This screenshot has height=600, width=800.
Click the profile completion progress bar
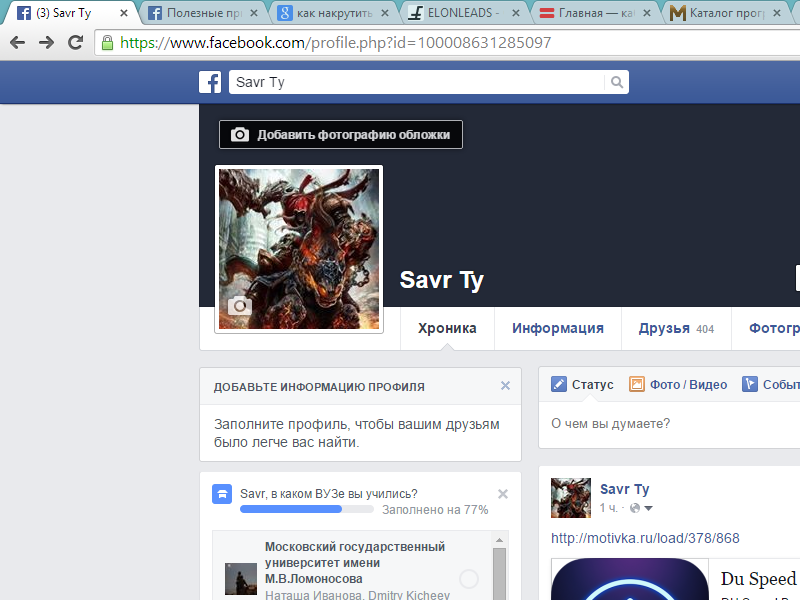[x=307, y=509]
